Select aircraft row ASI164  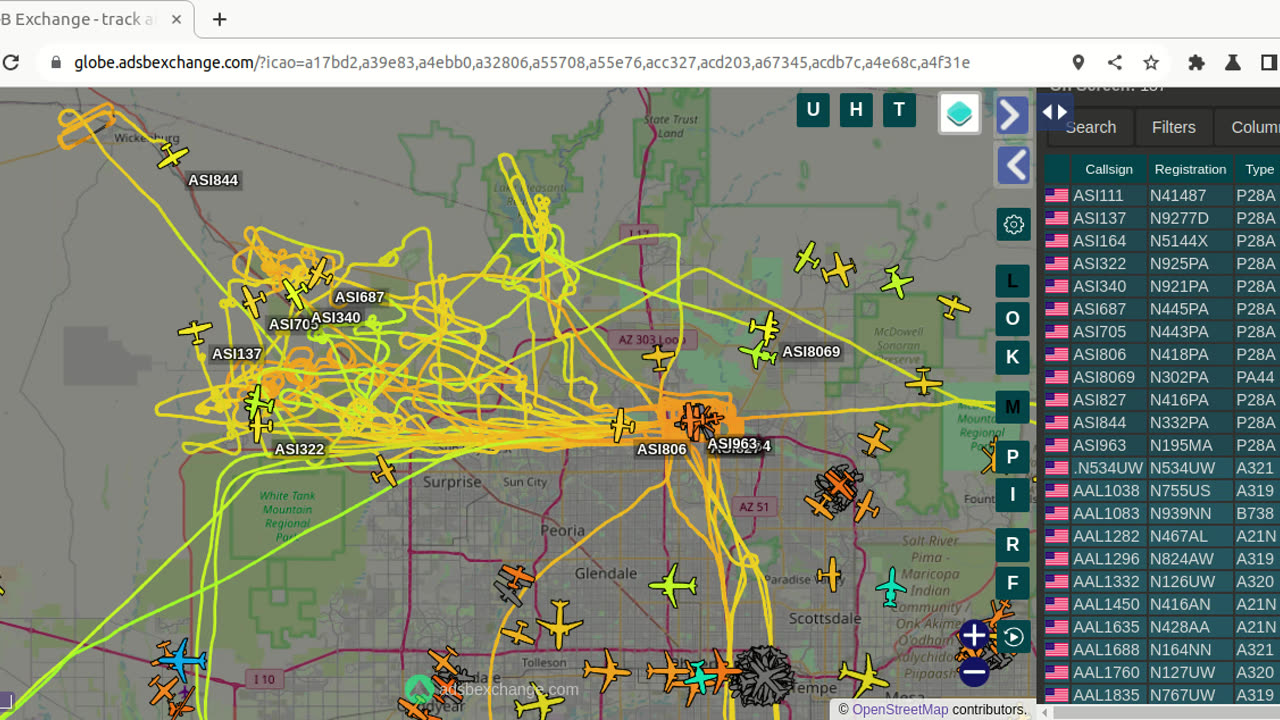[1161, 241]
